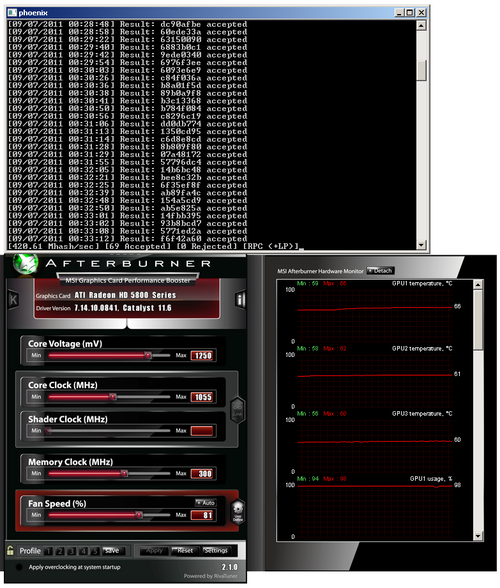
Task: Click the phoenix window title icon
Action: 12,12
